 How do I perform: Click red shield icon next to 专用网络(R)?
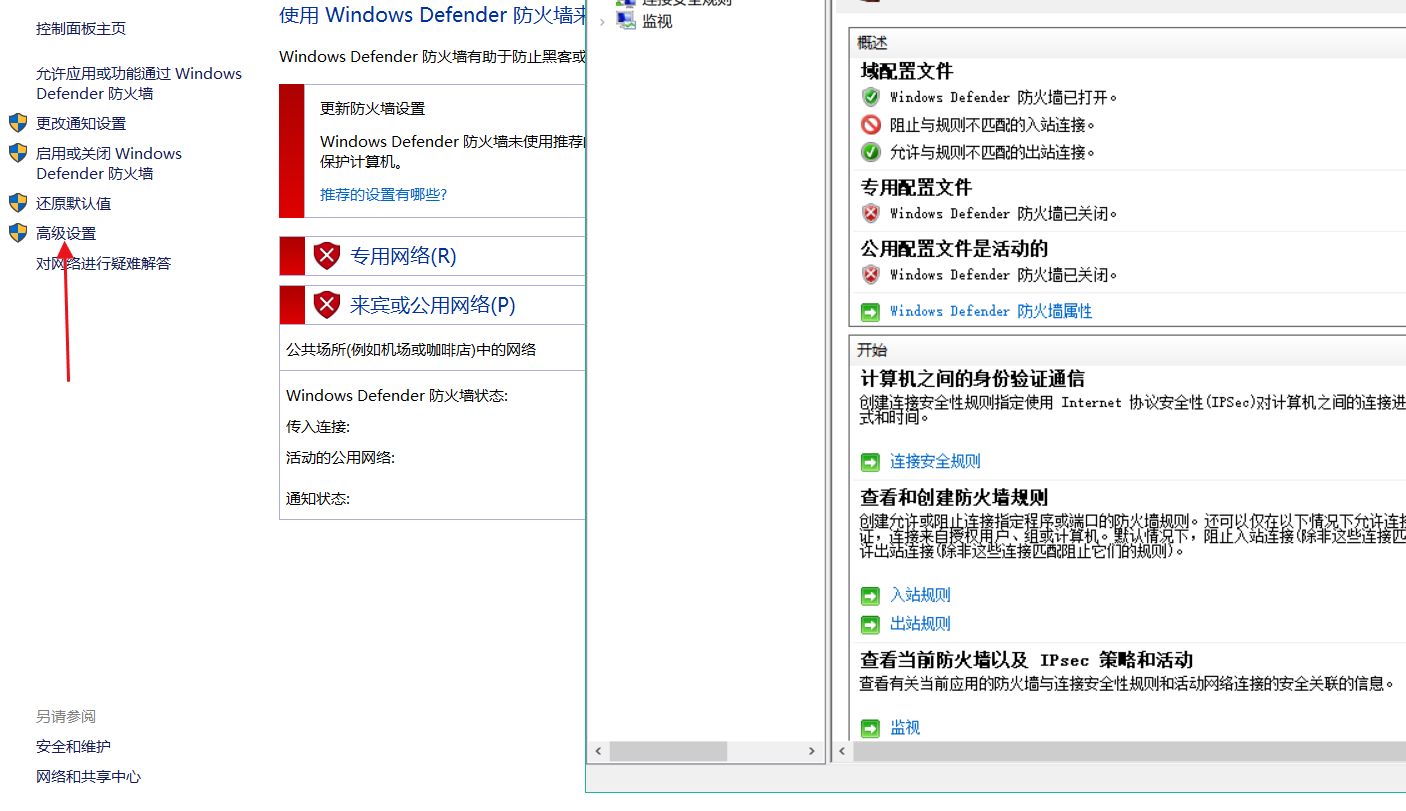[x=327, y=256]
